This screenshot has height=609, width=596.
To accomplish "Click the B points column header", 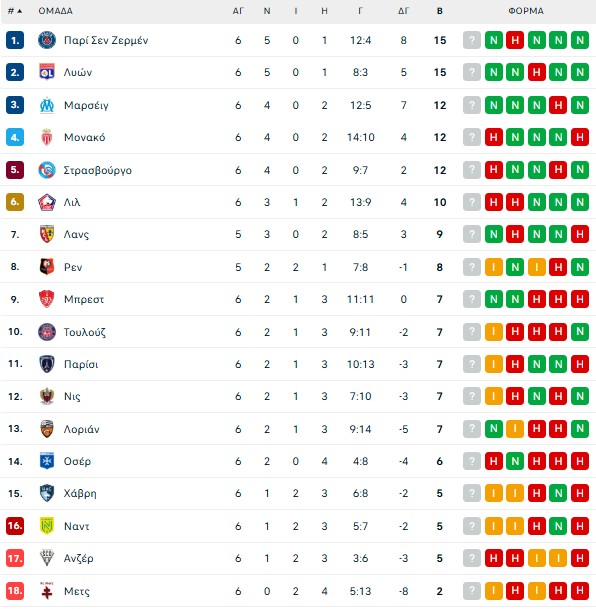I will click(x=440, y=11).
